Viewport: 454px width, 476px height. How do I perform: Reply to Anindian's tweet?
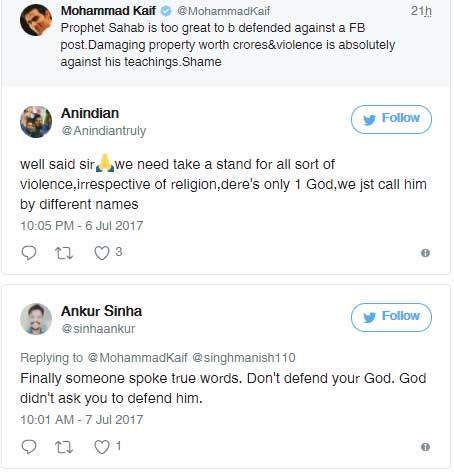[x=29, y=253]
